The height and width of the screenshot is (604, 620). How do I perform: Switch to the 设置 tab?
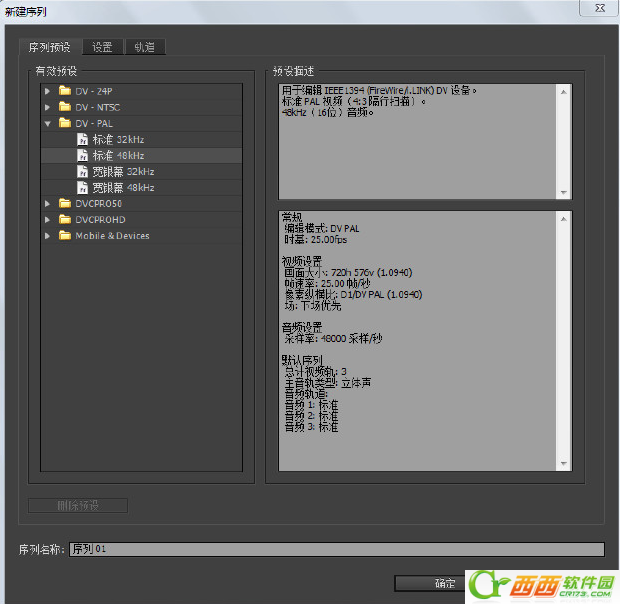coord(102,47)
